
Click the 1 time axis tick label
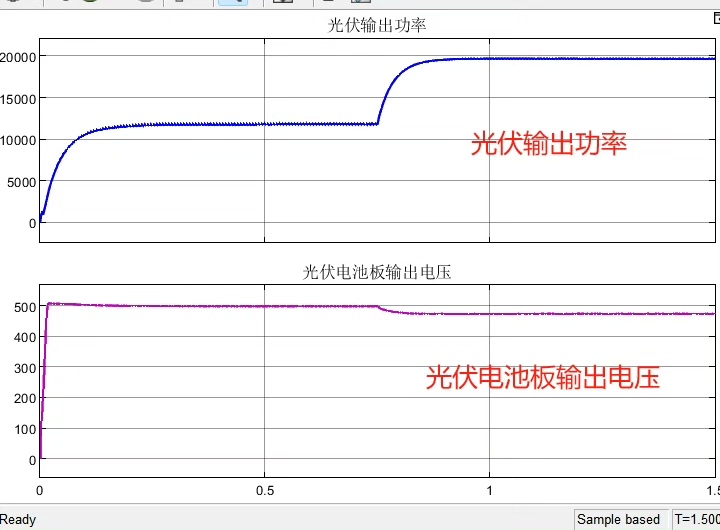point(489,491)
